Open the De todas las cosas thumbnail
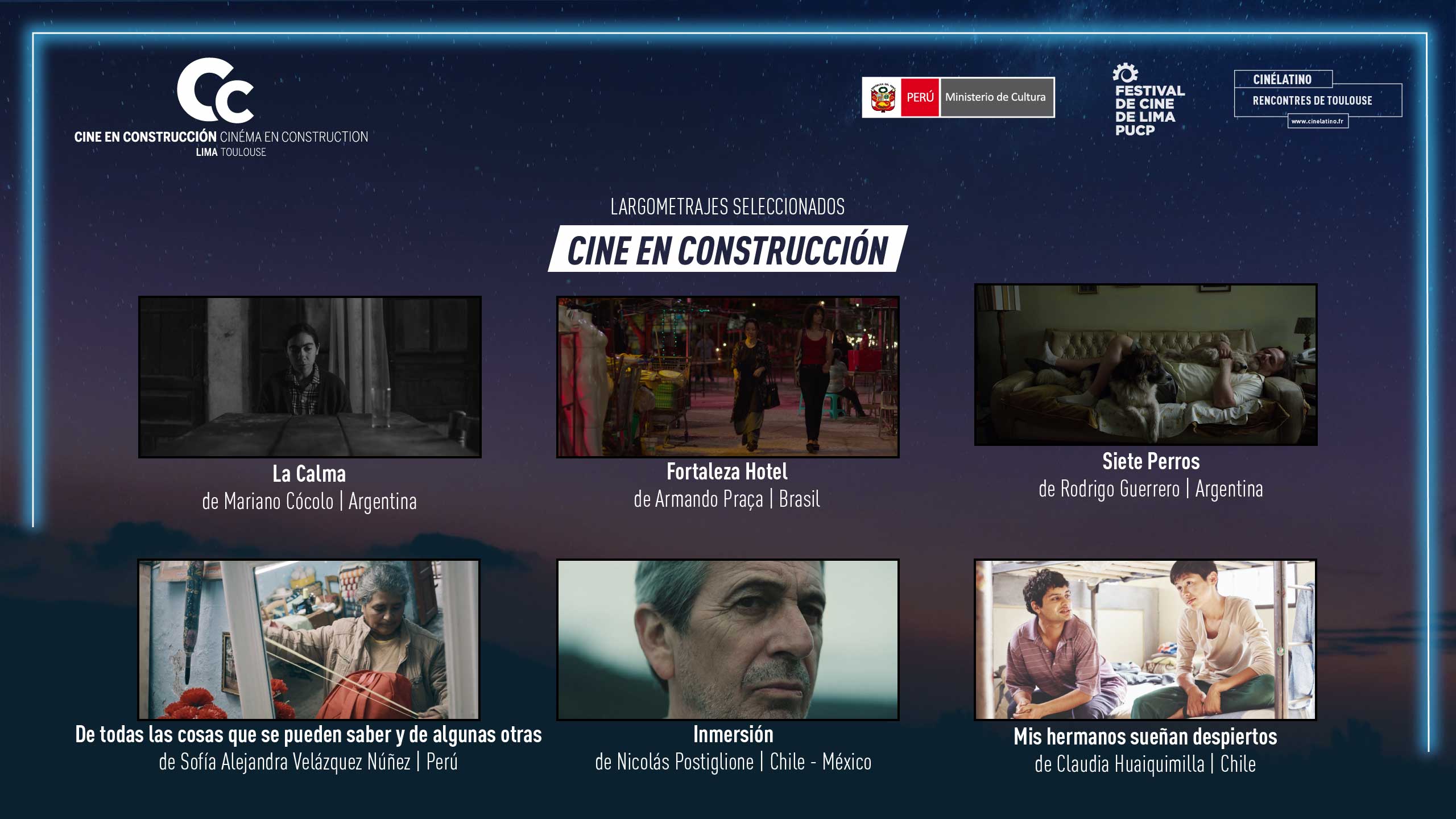Viewport: 1456px width, 819px height. (309, 639)
